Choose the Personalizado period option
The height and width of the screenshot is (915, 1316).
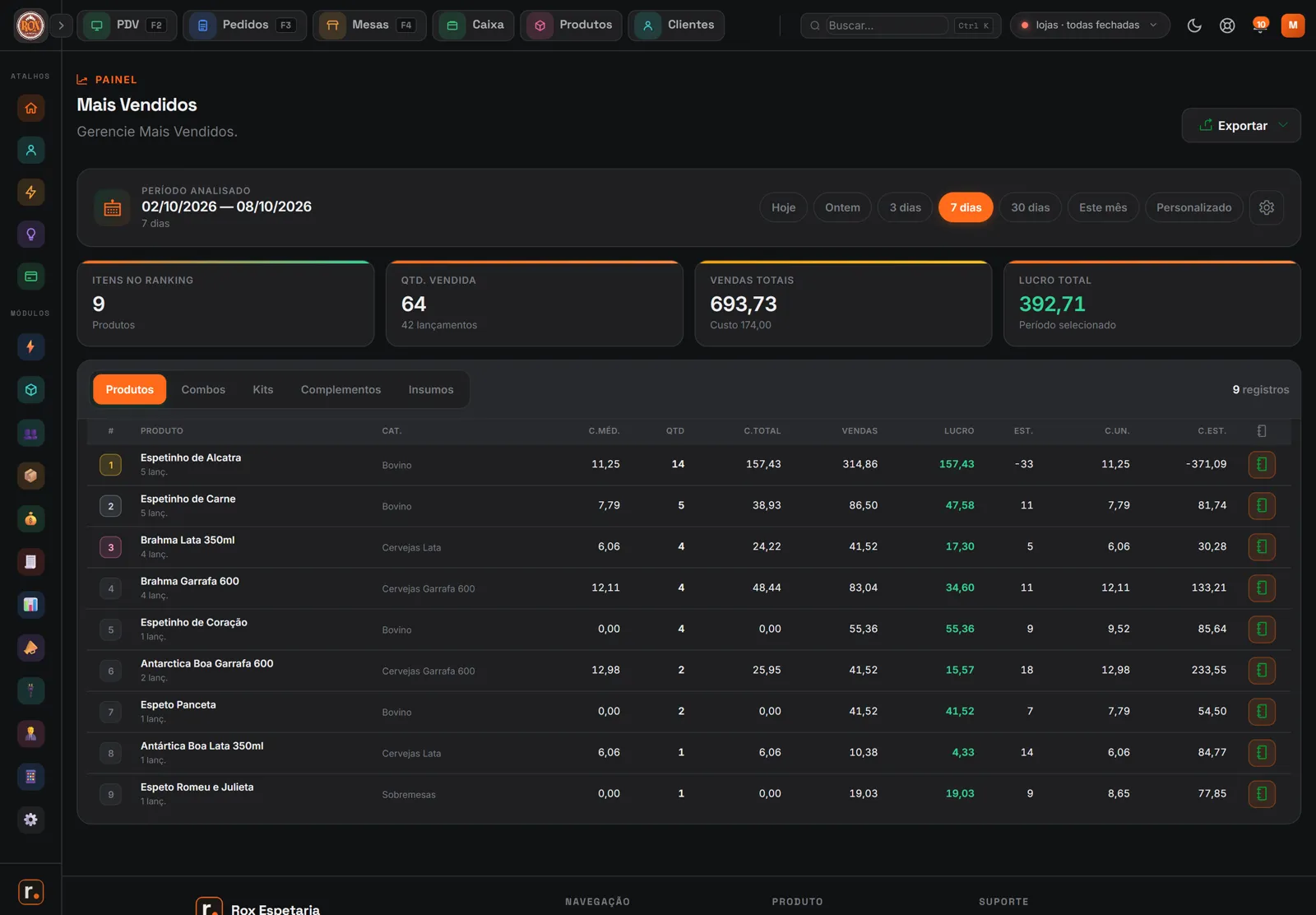(1193, 207)
